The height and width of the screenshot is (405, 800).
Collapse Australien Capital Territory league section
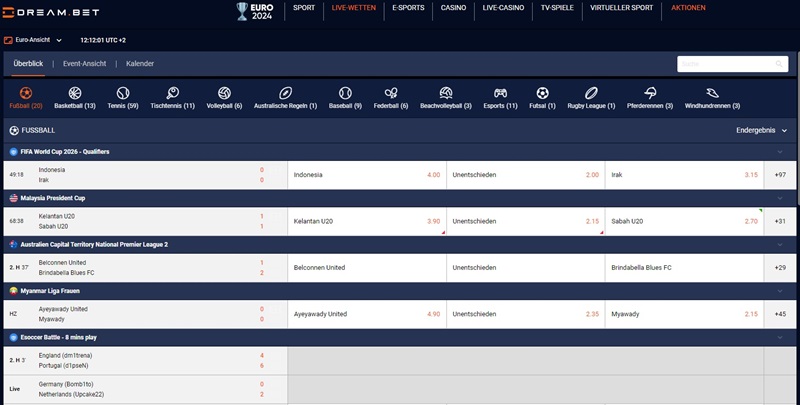[780, 245]
